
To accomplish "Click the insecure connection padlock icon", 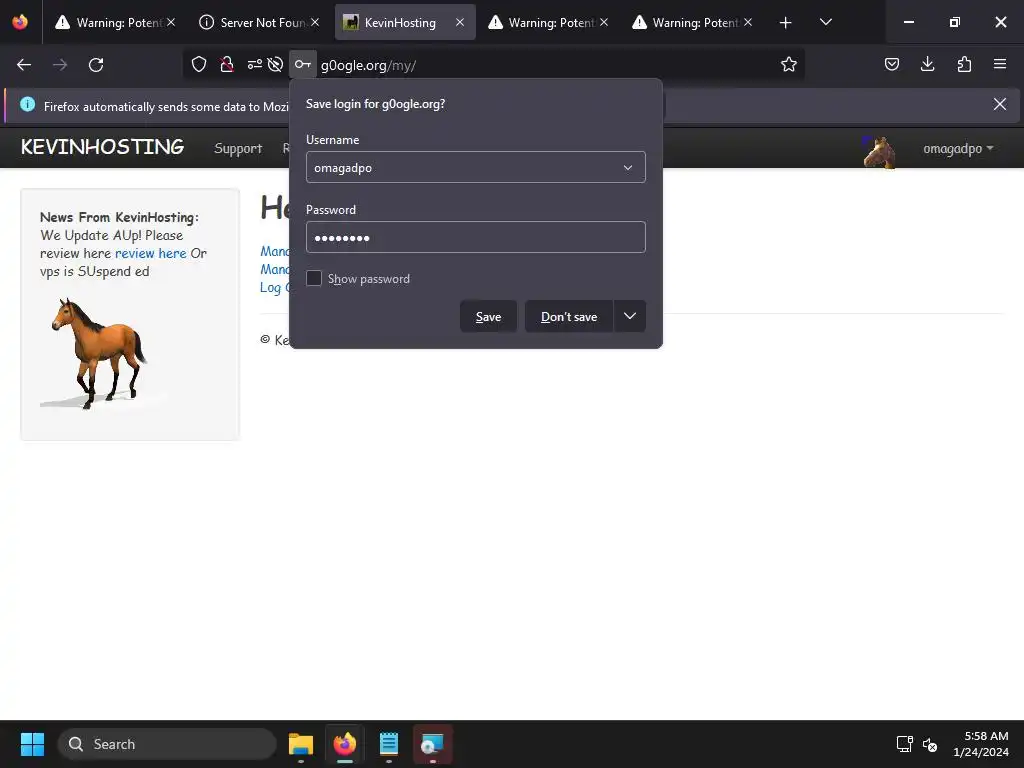I will [227, 64].
